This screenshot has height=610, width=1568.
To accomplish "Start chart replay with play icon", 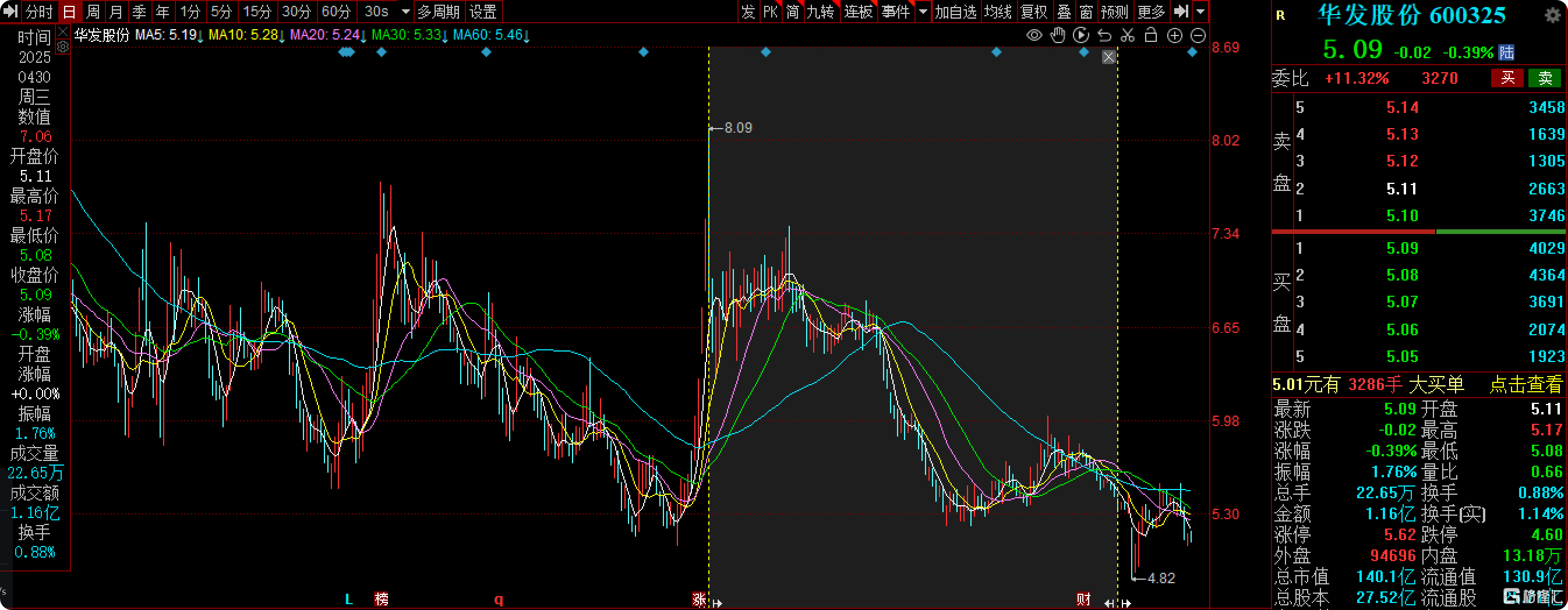I will pyautogui.click(x=1081, y=36).
